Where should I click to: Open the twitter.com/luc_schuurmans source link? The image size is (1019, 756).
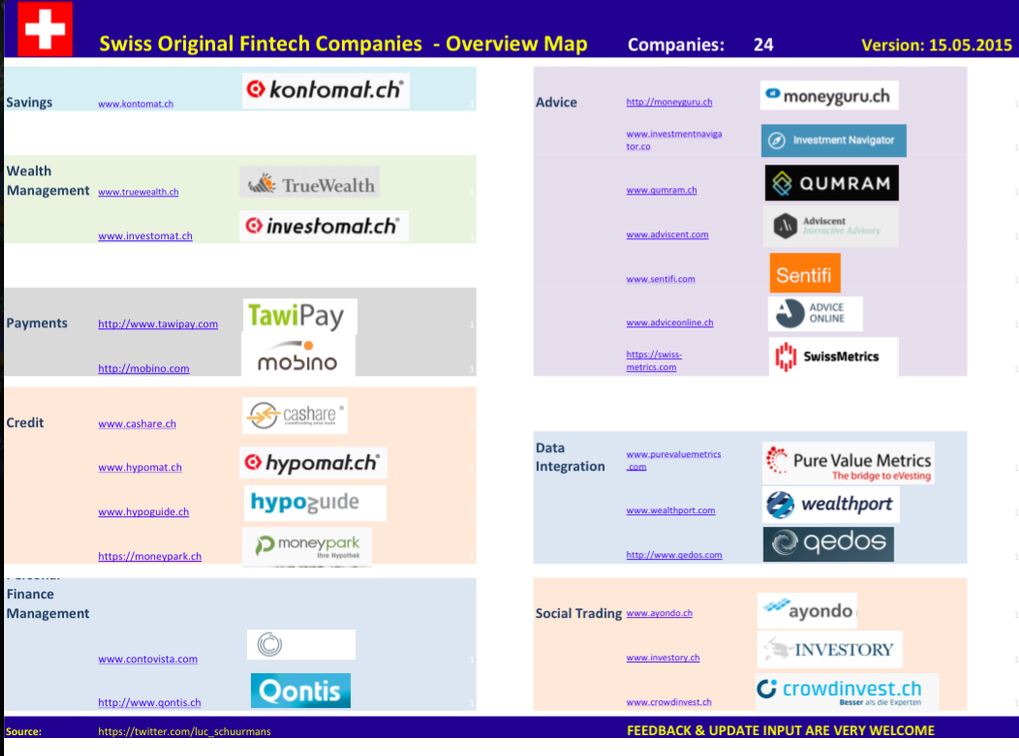tap(185, 731)
